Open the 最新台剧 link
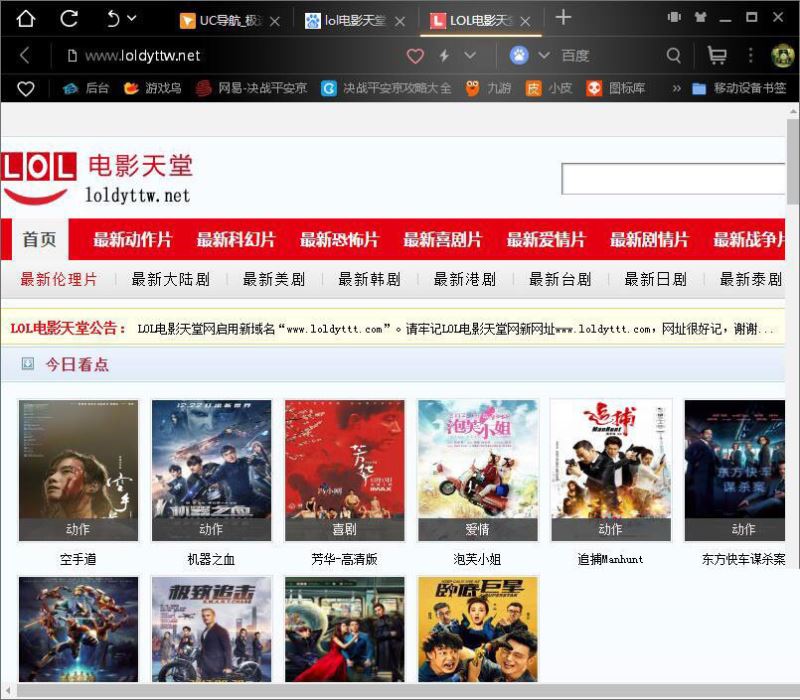Image resolution: width=800 pixels, height=700 pixels. tap(560, 279)
